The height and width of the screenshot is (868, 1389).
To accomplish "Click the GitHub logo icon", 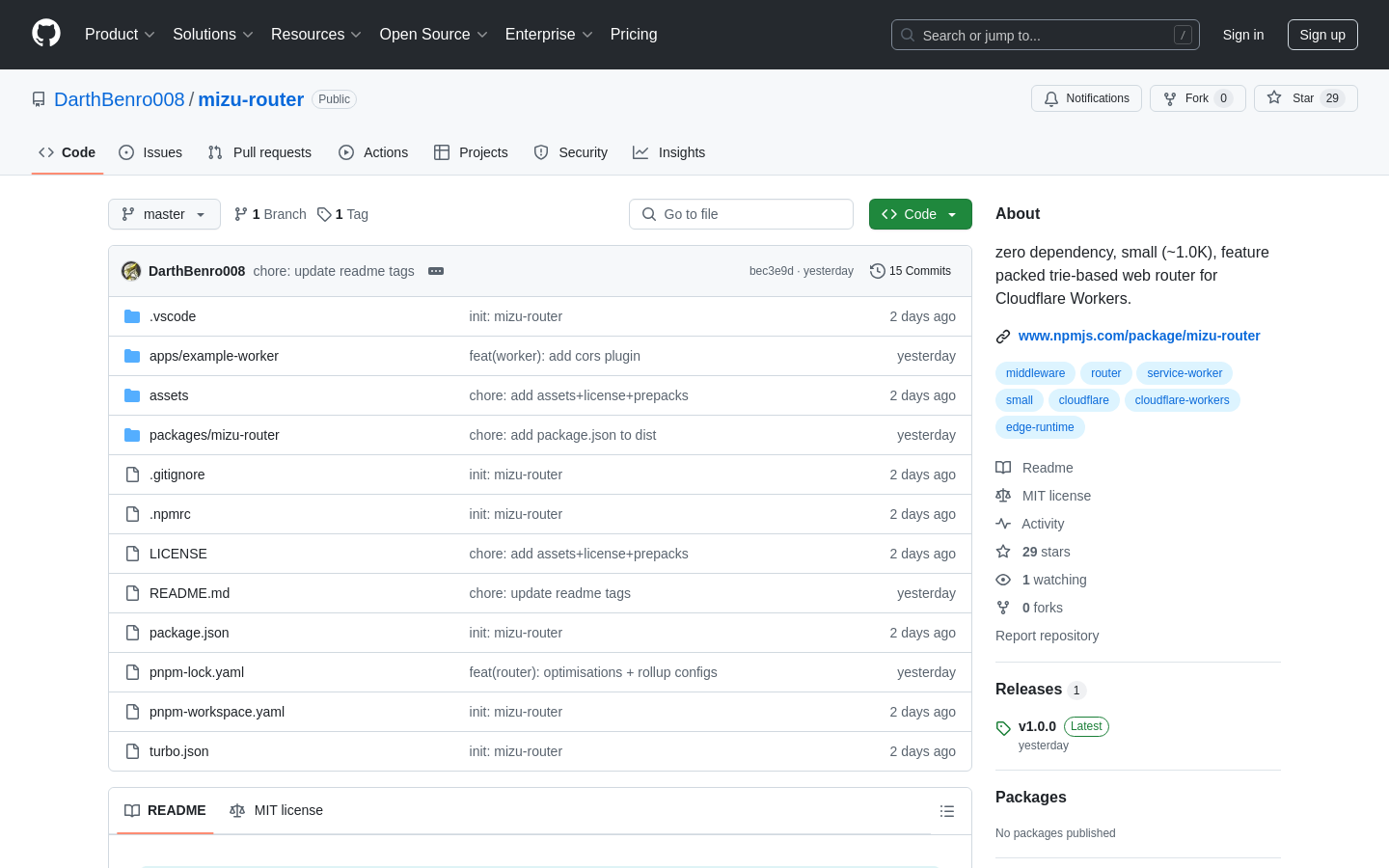I will 46,34.
